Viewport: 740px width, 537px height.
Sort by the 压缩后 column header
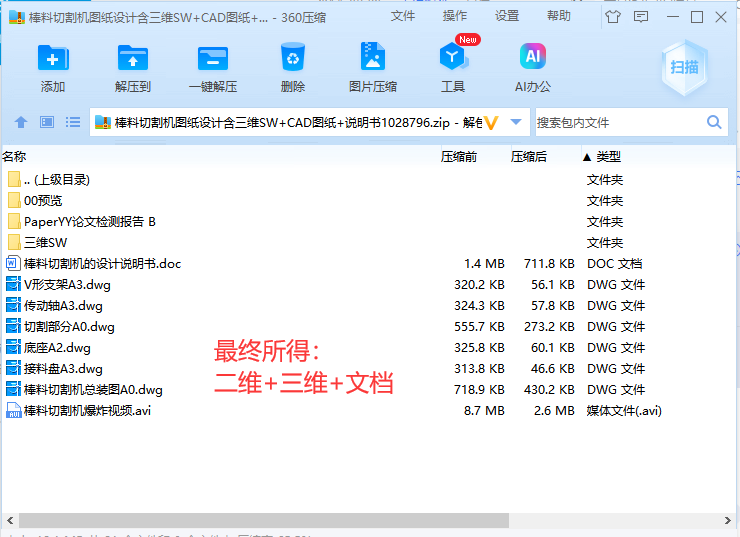[x=529, y=157]
